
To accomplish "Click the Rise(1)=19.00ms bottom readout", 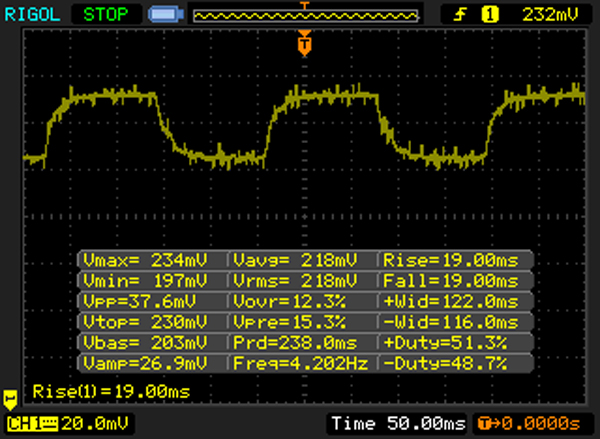I will (111, 392).
